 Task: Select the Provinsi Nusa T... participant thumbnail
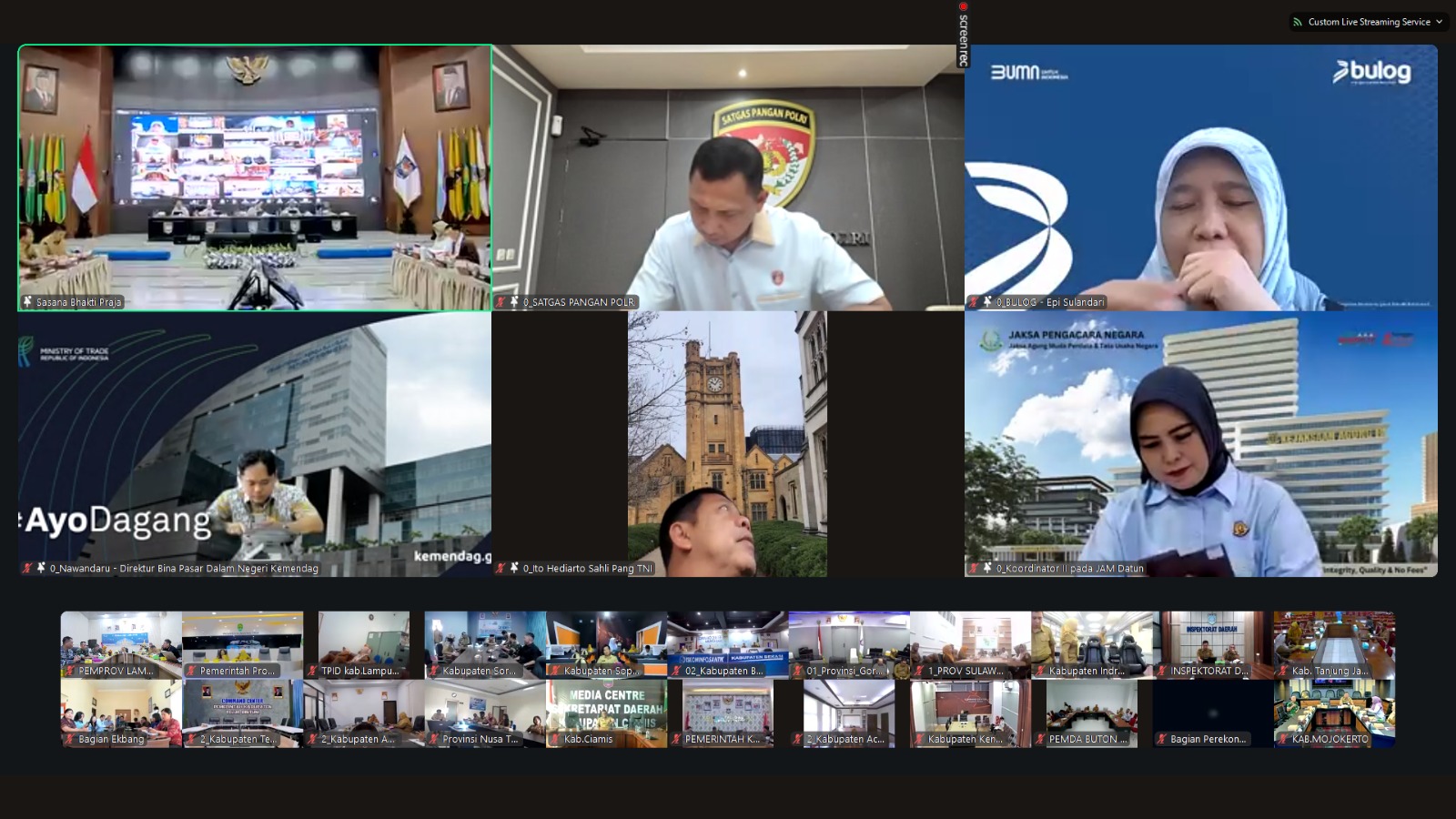(x=485, y=713)
